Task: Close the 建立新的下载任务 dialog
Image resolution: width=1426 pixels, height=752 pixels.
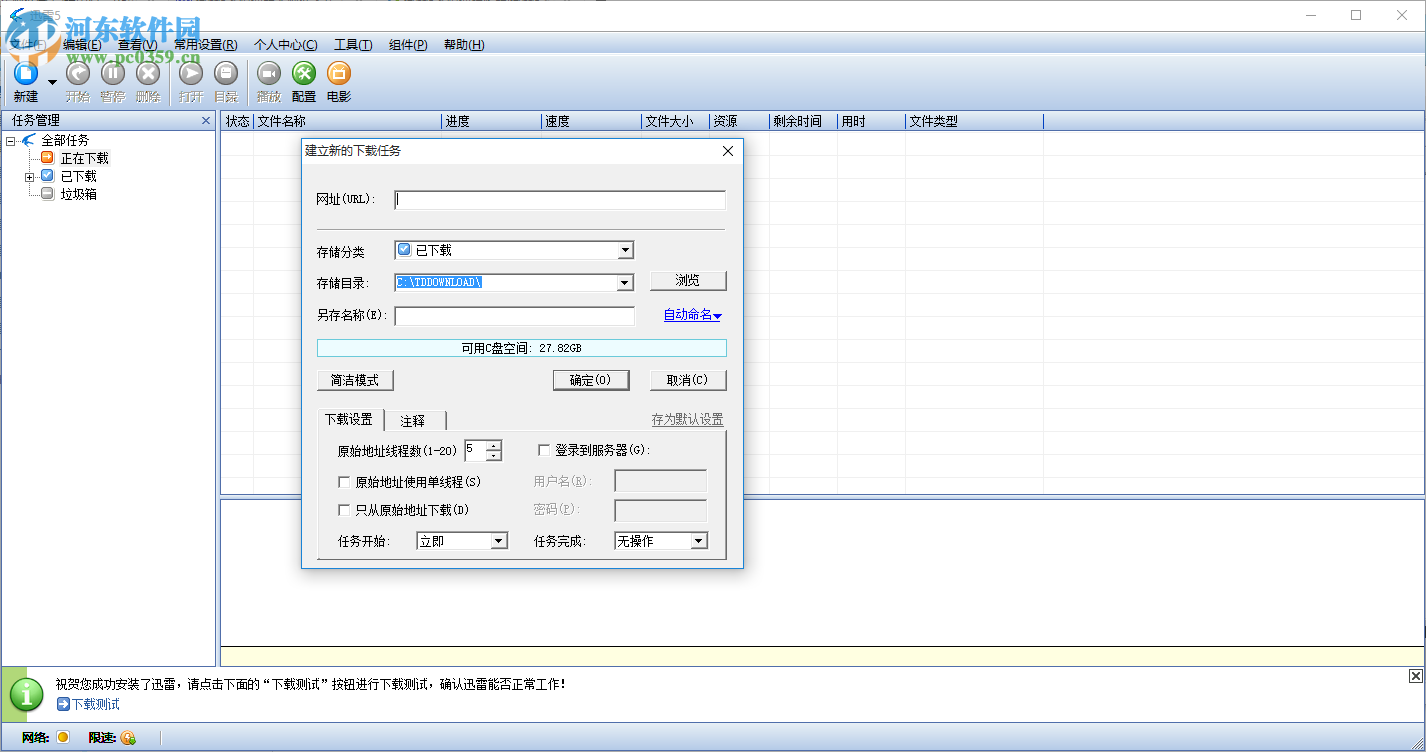Action: (728, 151)
